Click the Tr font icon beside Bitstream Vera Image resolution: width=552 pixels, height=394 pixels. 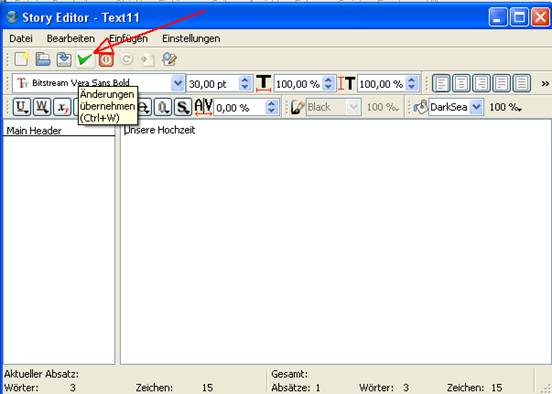[22, 83]
